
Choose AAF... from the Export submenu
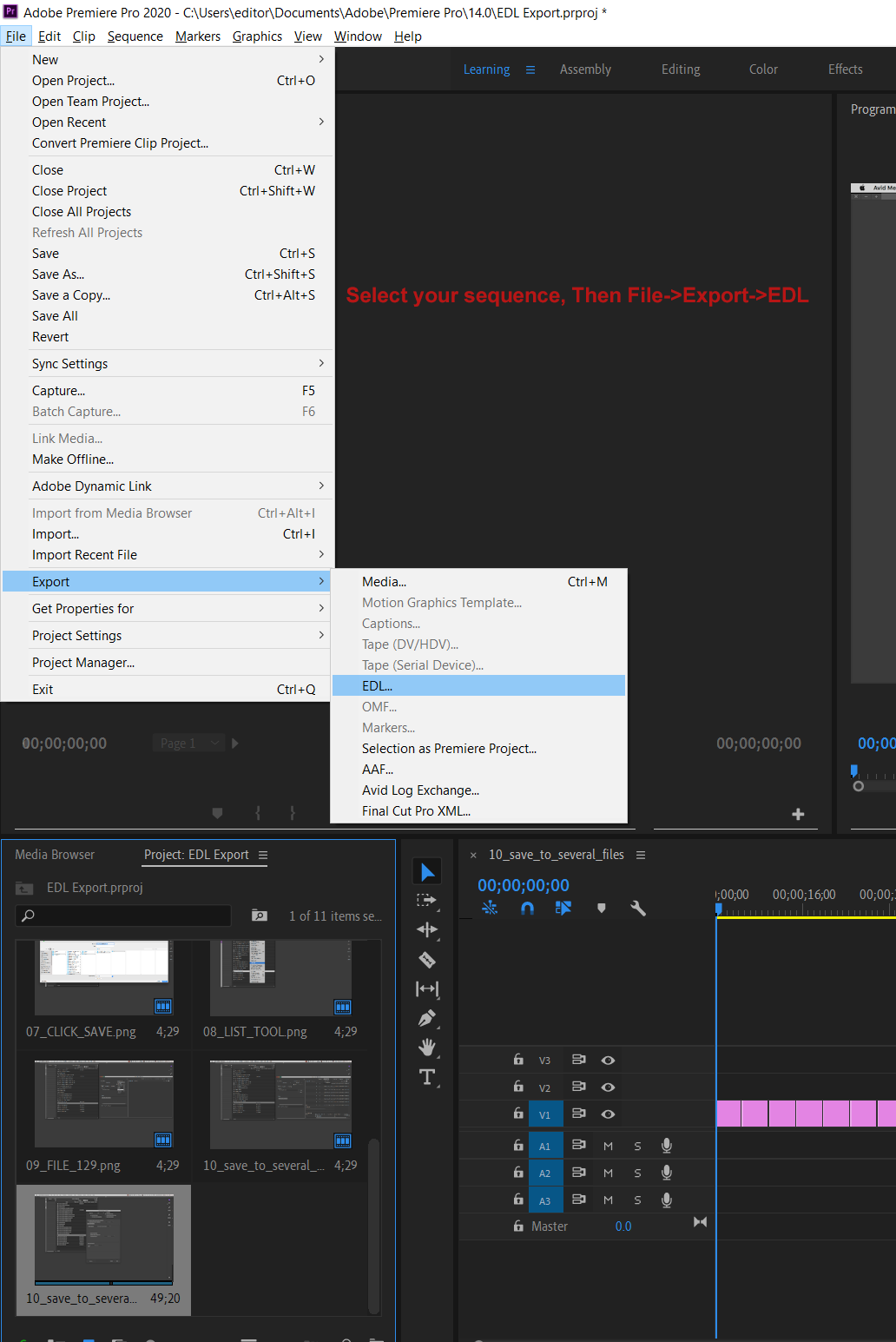click(x=478, y=770)
